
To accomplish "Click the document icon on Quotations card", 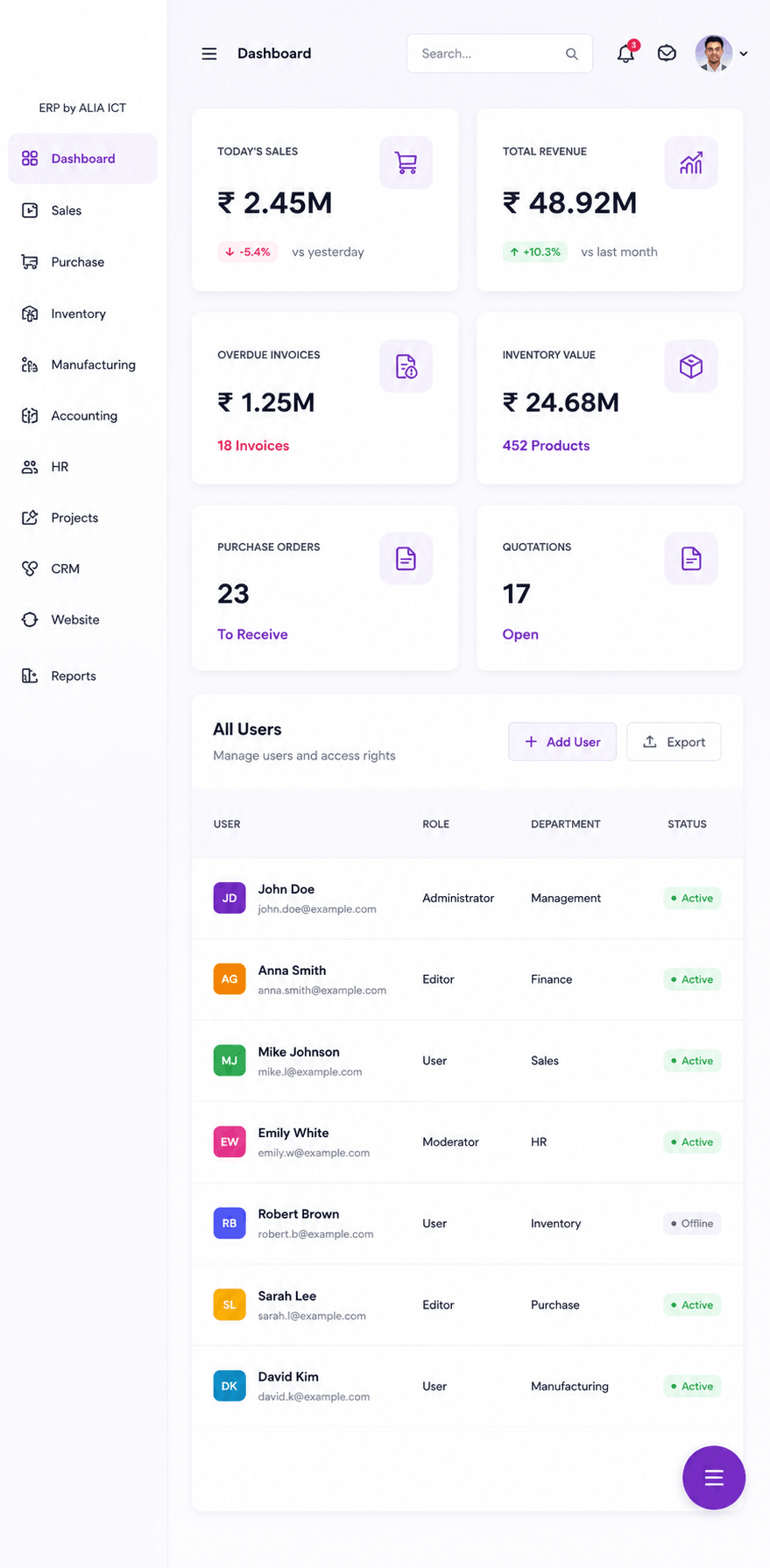I will (x=691, y=558).
